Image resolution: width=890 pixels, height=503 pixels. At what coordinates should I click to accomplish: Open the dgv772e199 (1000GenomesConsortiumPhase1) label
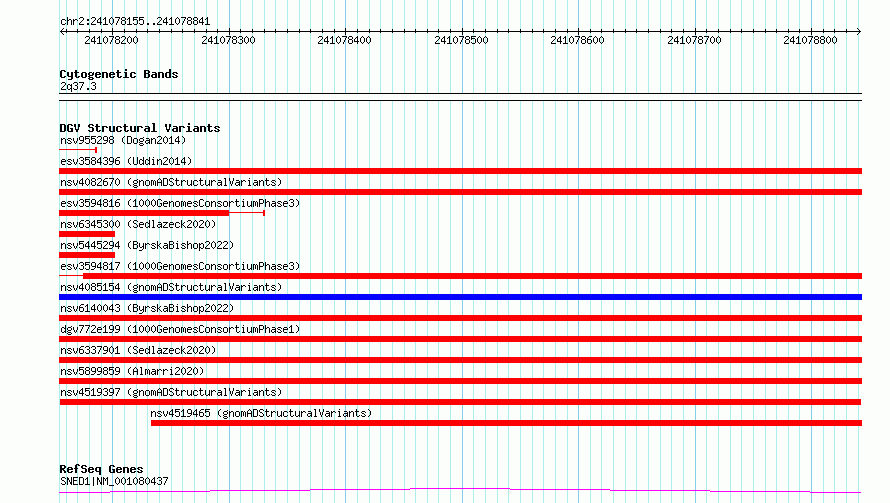click(180, 329)
